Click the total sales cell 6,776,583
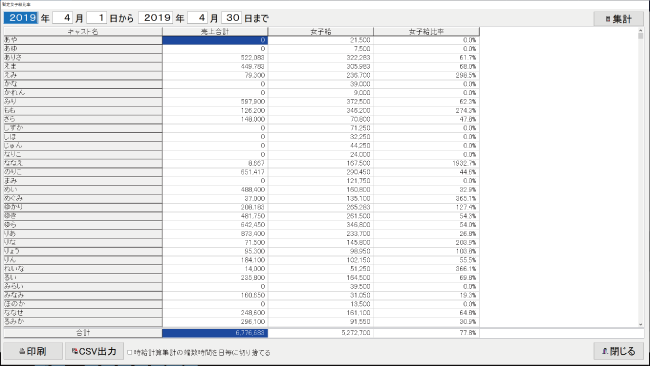The height and width of the screenshot is (366, 650). tap(215, 333)
